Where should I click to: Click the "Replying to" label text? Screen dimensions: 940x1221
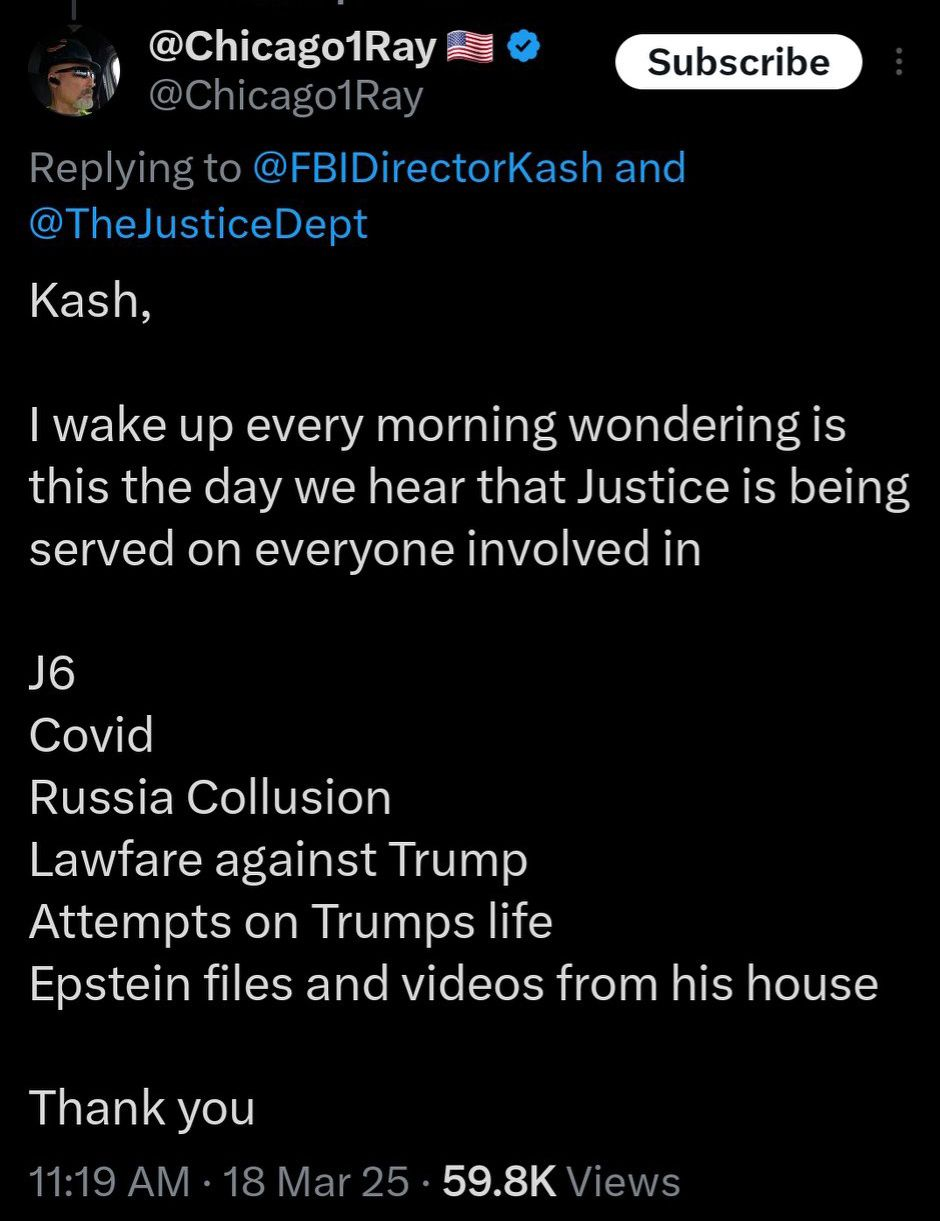coord(136,168)
